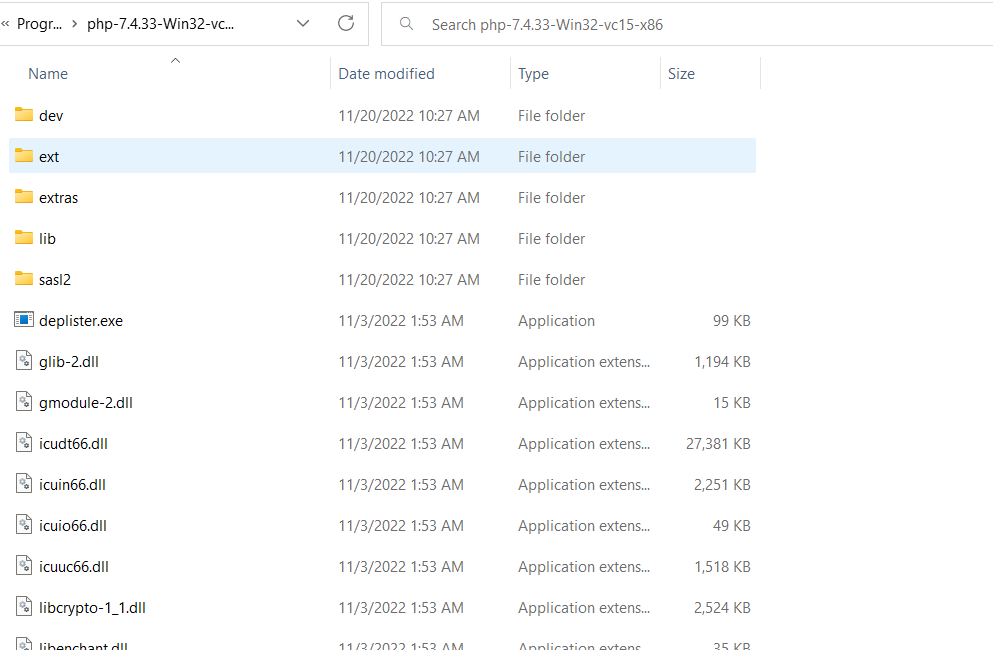Select the deplister.exe file name
Viewport: 993px width, 657px height.
[80, 321]
